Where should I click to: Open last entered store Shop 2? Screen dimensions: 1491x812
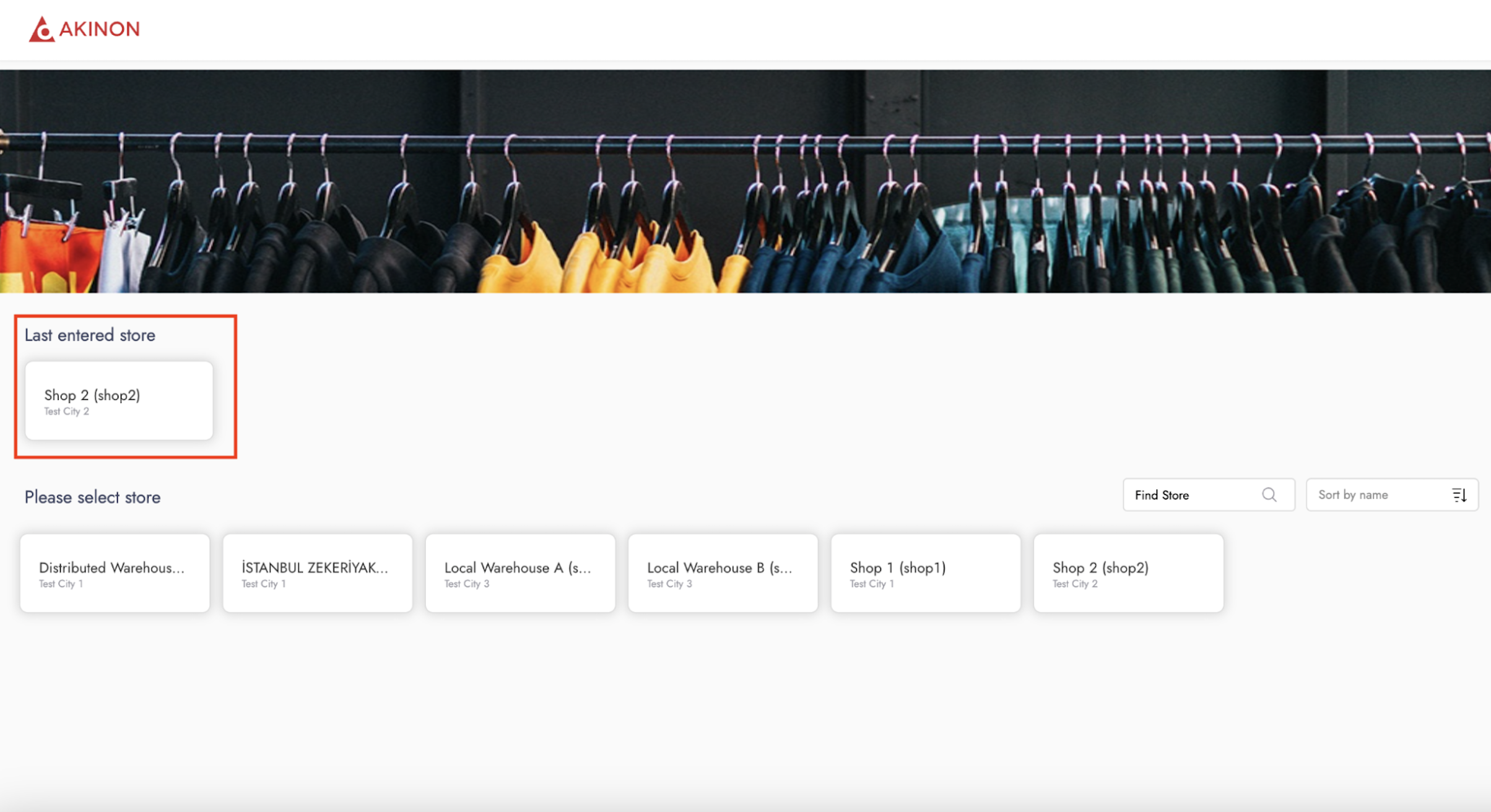(x=118, y=400)
